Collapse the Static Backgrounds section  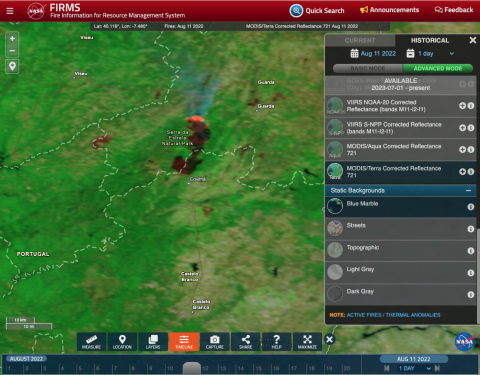pos(468,190)
